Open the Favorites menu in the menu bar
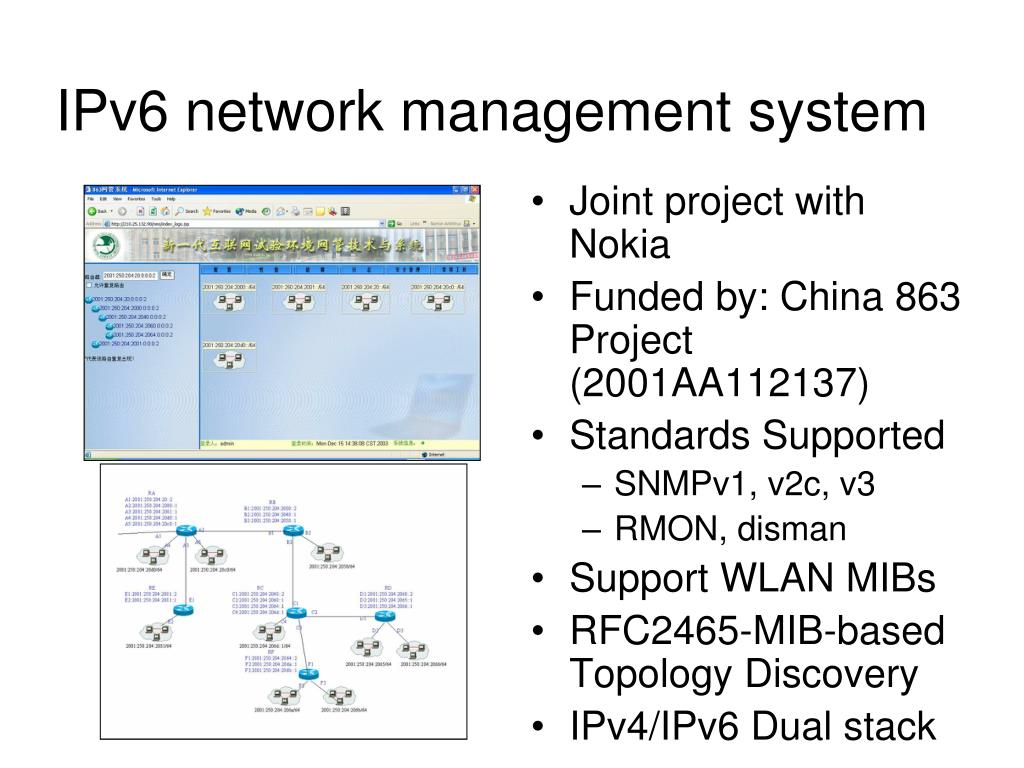The height and width of the screenshot is (768, 1024). 136,199
